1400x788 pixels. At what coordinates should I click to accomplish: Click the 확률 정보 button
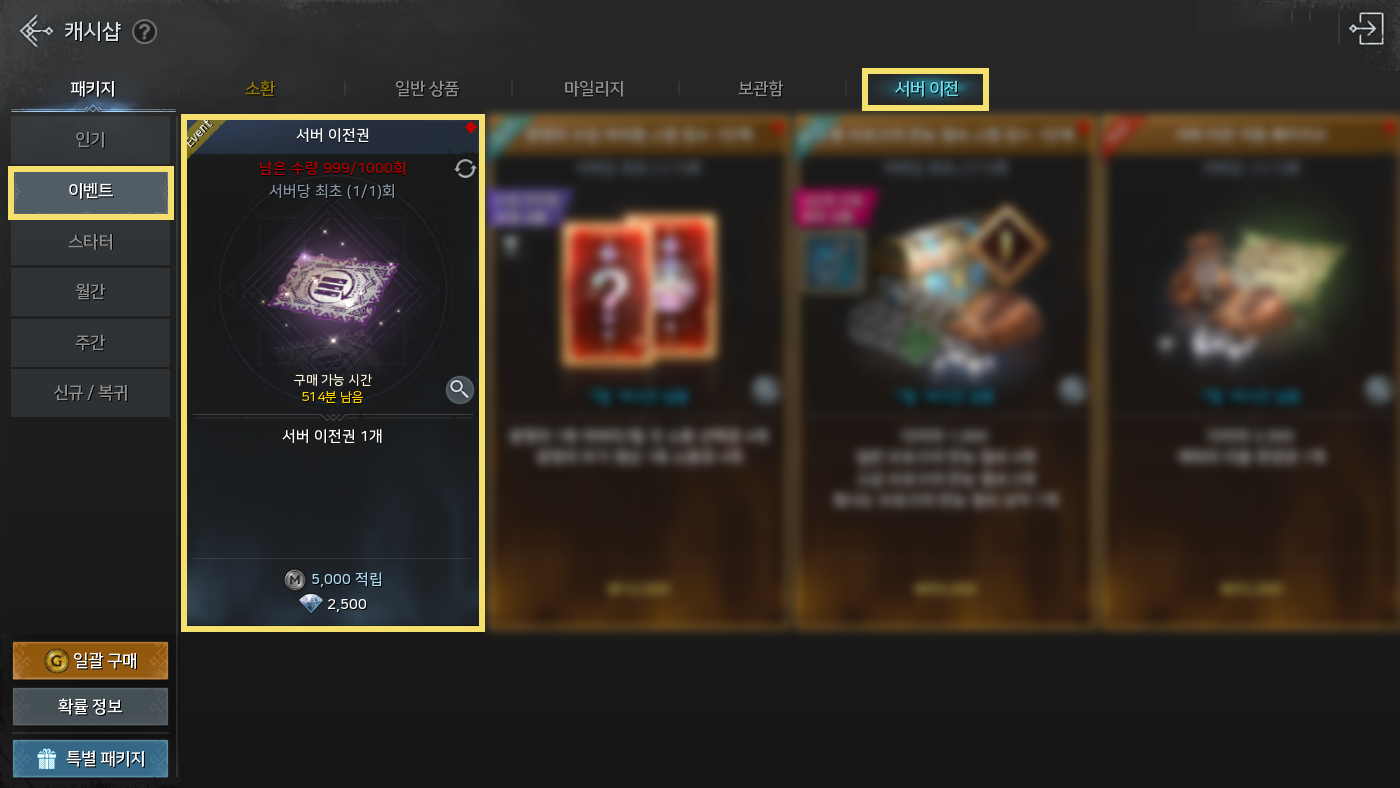pos(90,707)
